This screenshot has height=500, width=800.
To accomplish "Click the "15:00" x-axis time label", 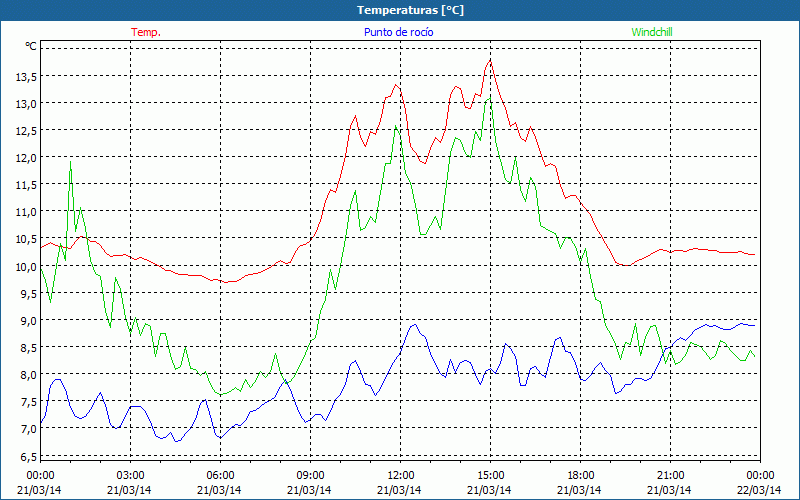I will point(490,476).
